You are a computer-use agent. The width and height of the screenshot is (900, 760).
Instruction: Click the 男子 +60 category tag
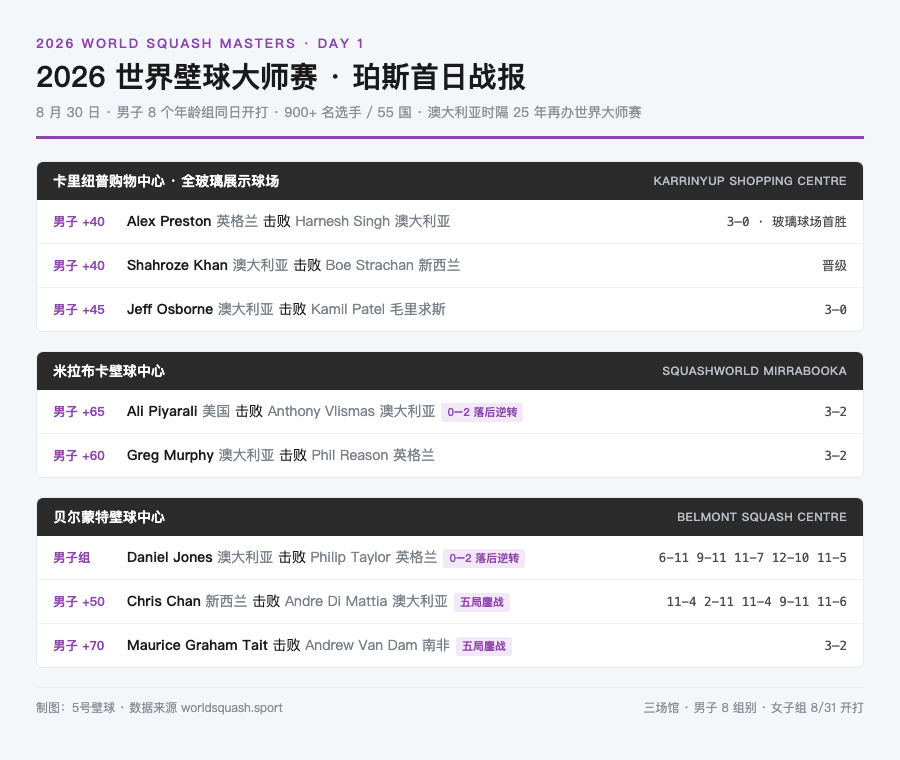point(79,456)
